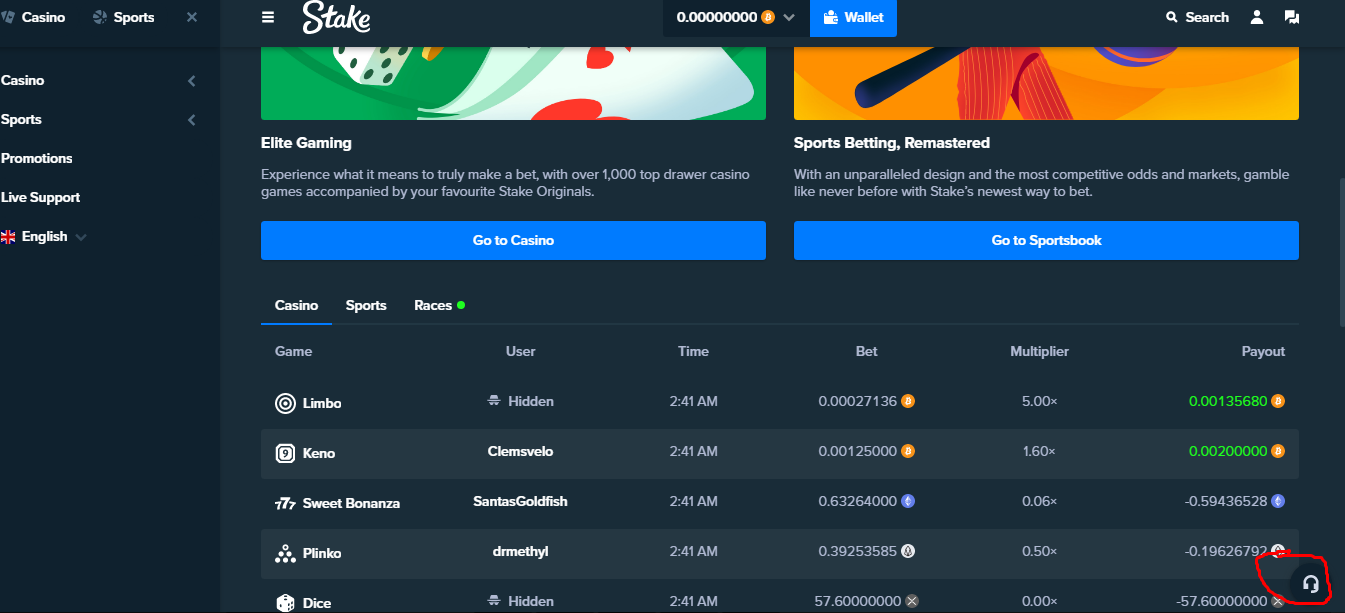Click the Stake logo

tap(336, 17)
